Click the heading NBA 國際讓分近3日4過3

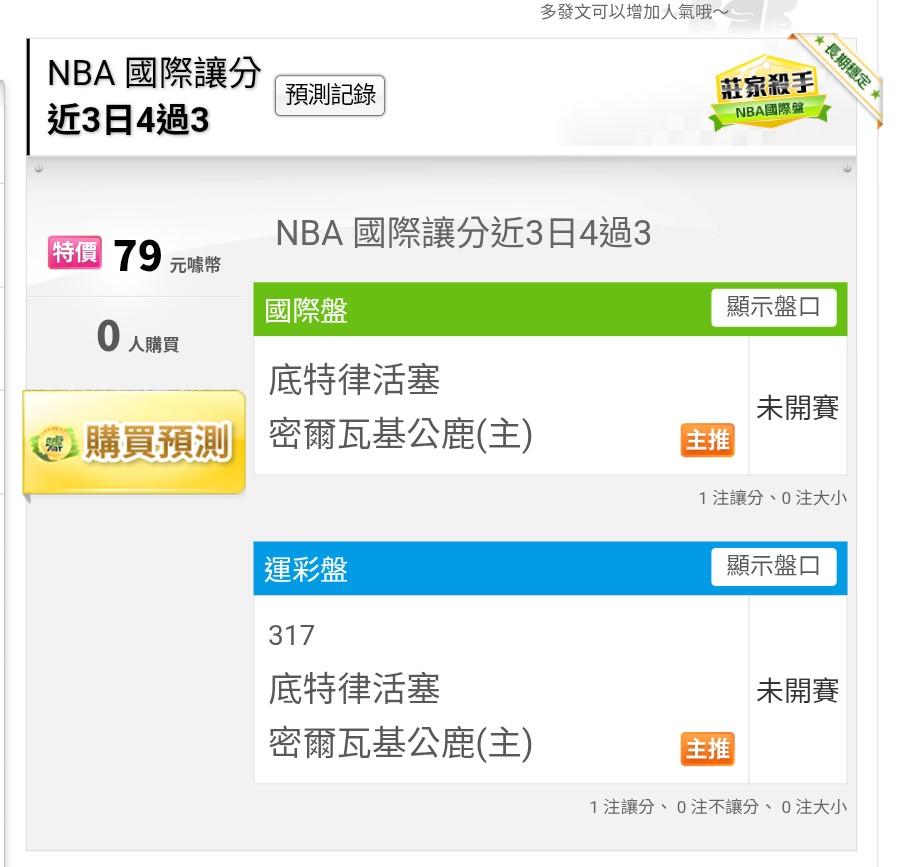pyautogui.click(x=463, y=234)
